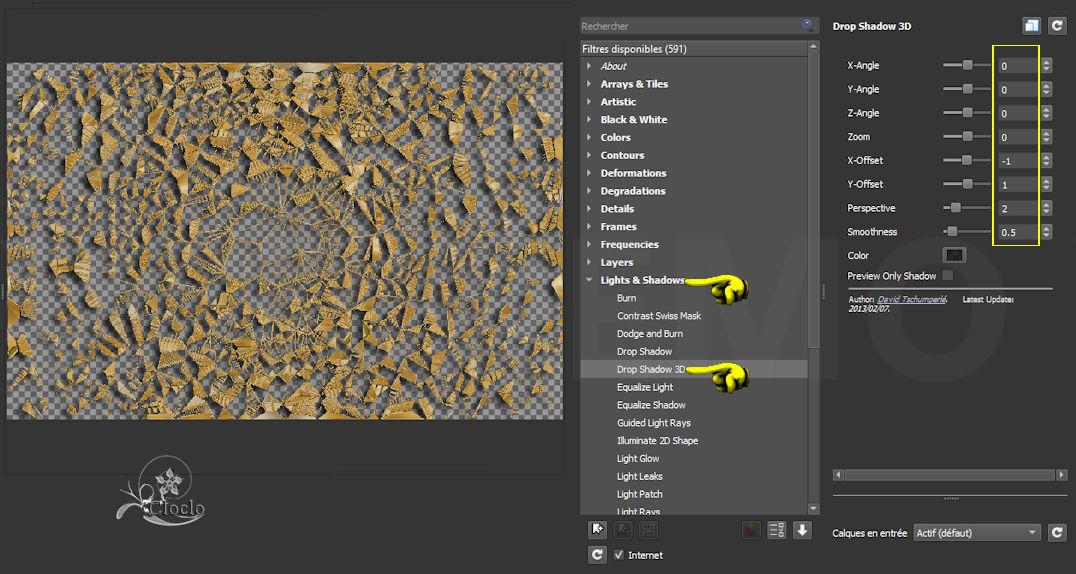
Task: Open the David Tschumperlé author link
Action: pos(914,299)
